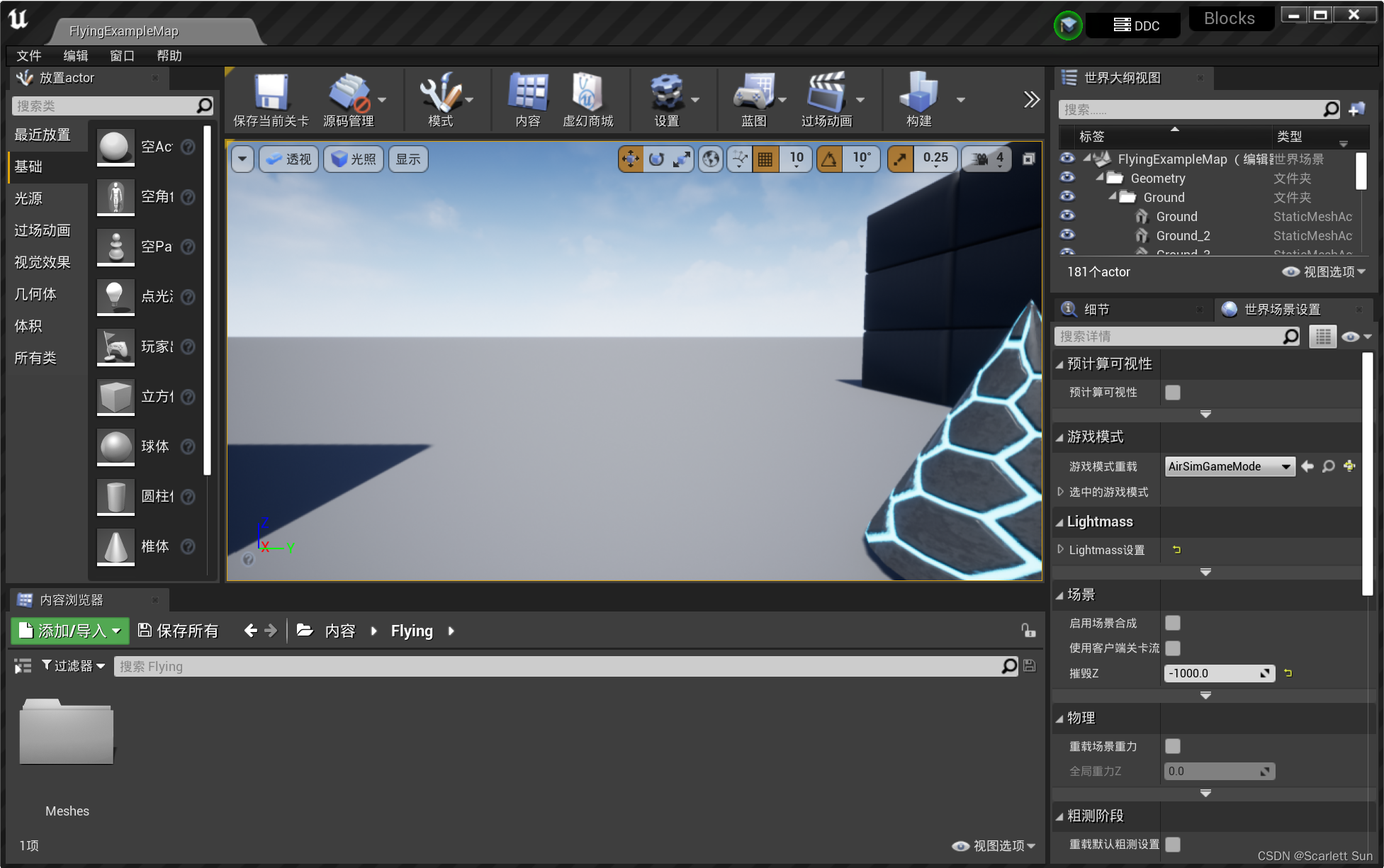
Task: Collapse the Ground folder in outliner
Action: 1113,197
